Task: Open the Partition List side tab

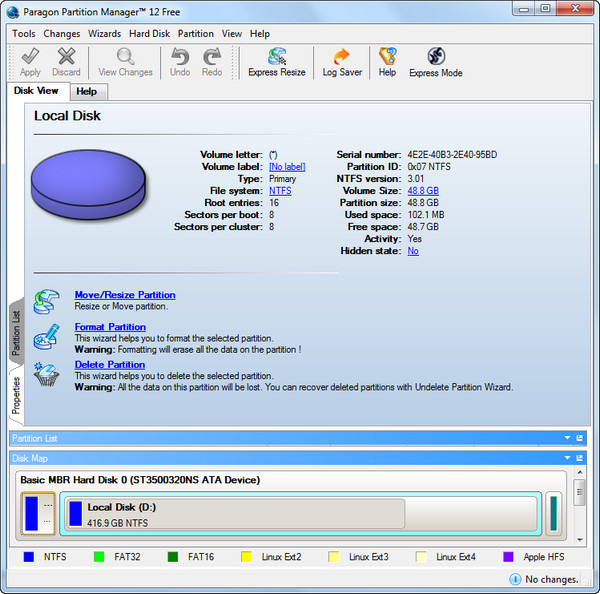Action: pos(16,332)
